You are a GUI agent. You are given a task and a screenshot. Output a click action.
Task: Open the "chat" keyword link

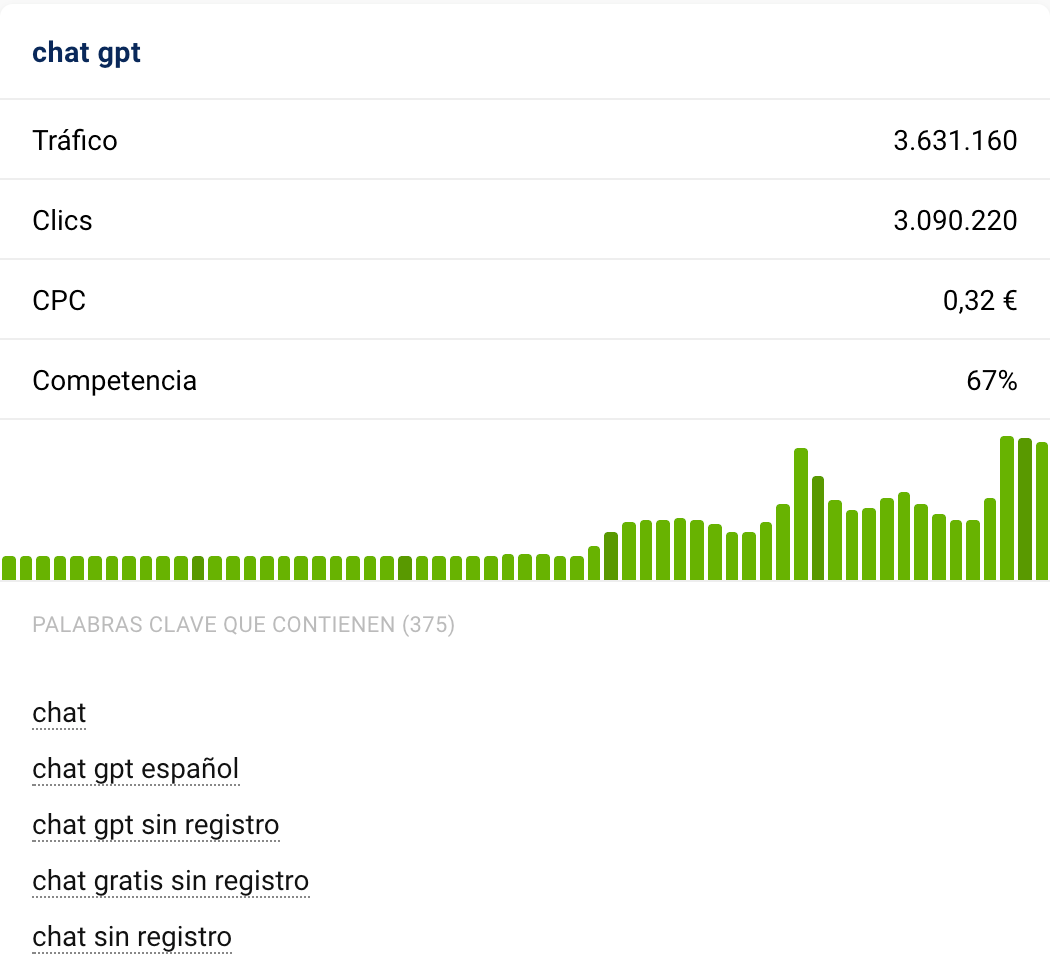59,713
